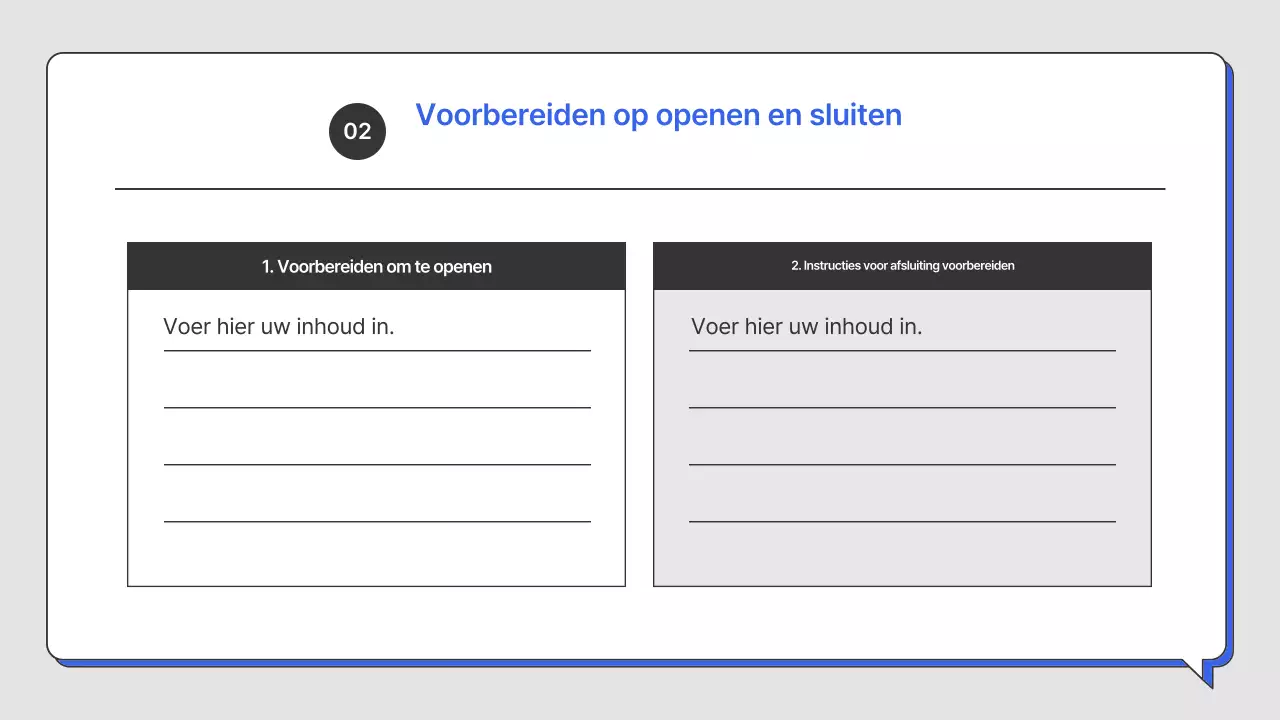The width and height of the screenshot is (1280, 720).
Task: Select the dark header bar "1. Voorbereiden om te openen"
Action: [x=376, y=266]
